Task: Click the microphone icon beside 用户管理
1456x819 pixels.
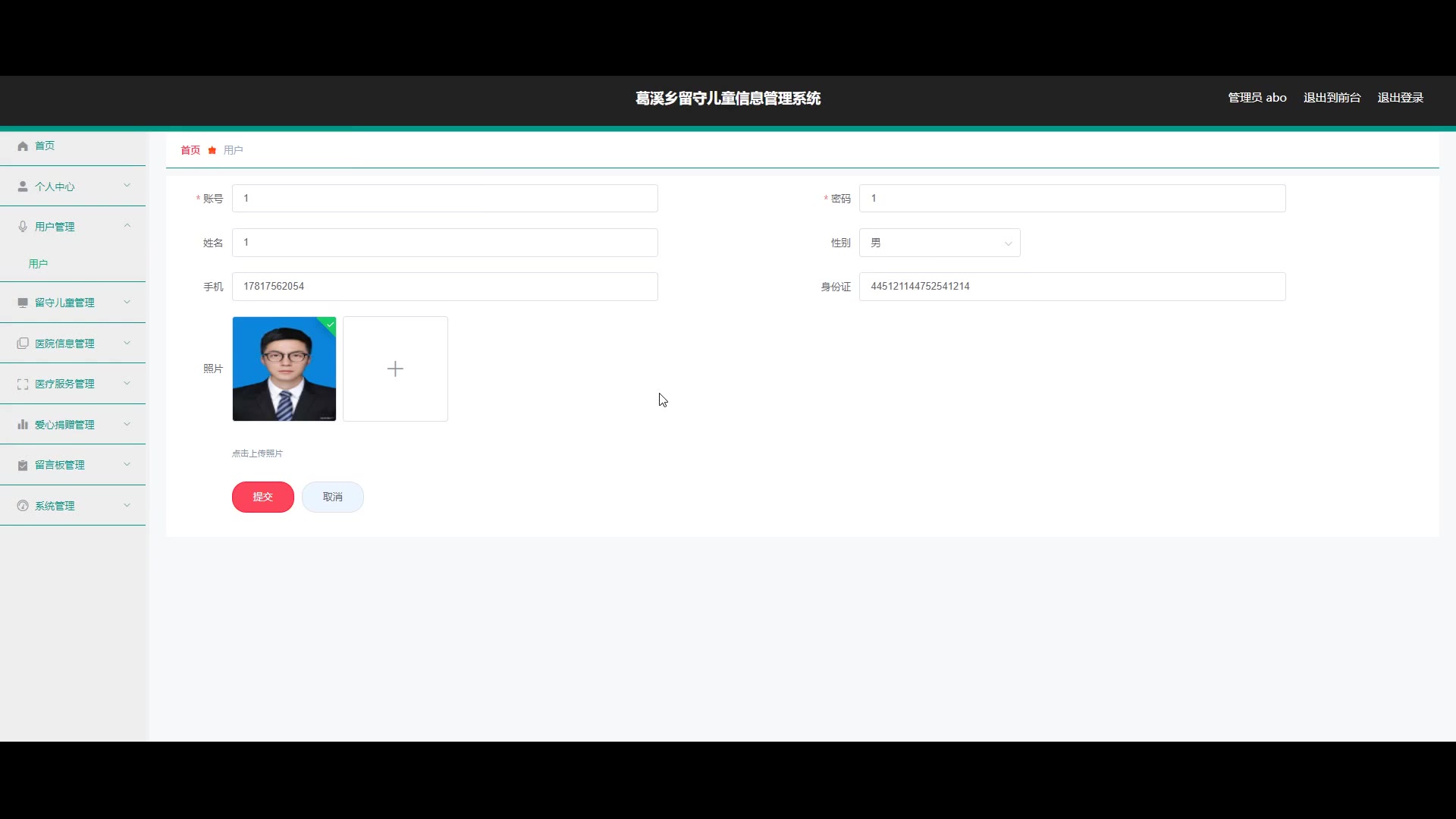Action: (23, 227)
